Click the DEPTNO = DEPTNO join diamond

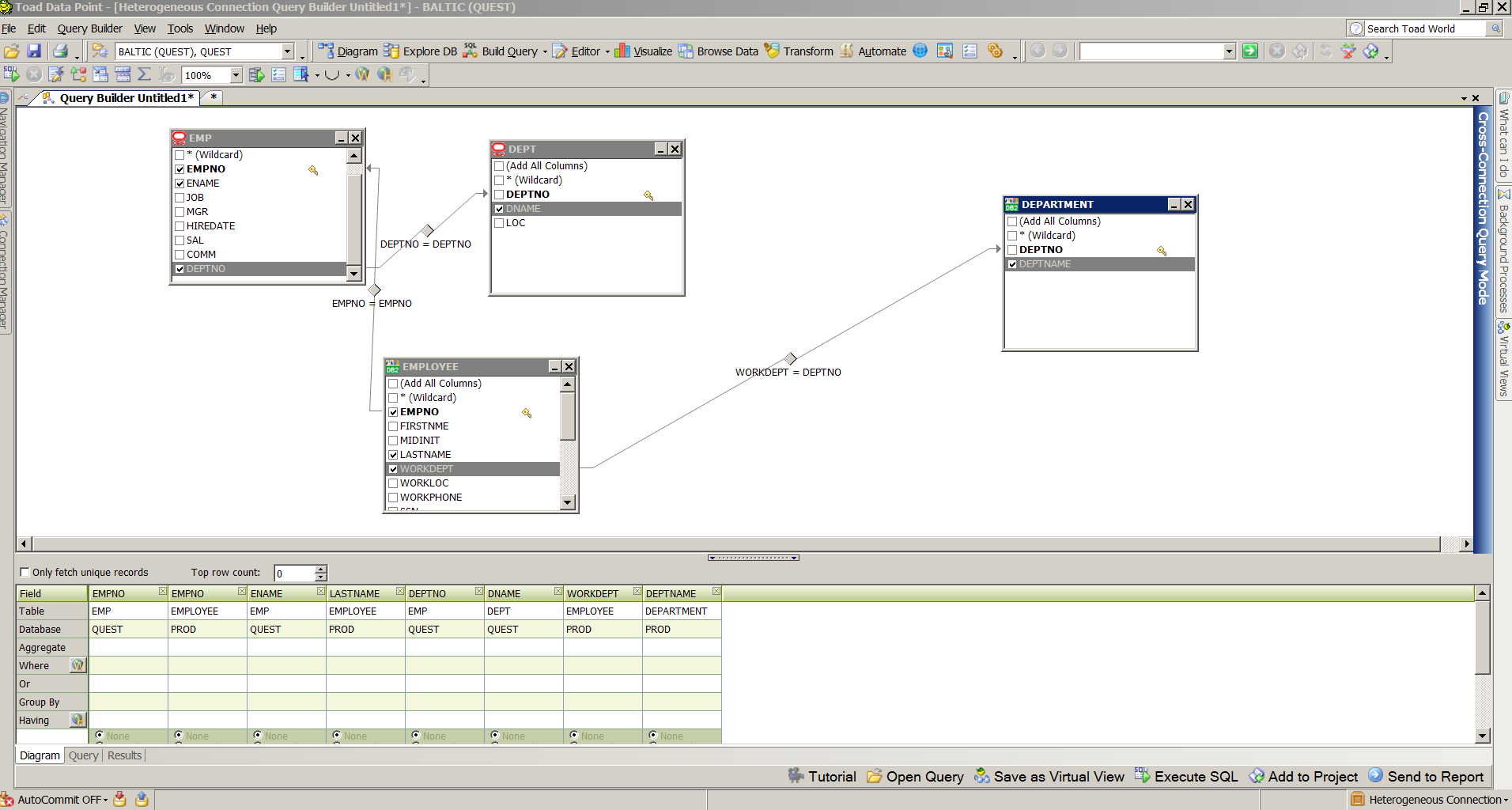coord(428,230)
